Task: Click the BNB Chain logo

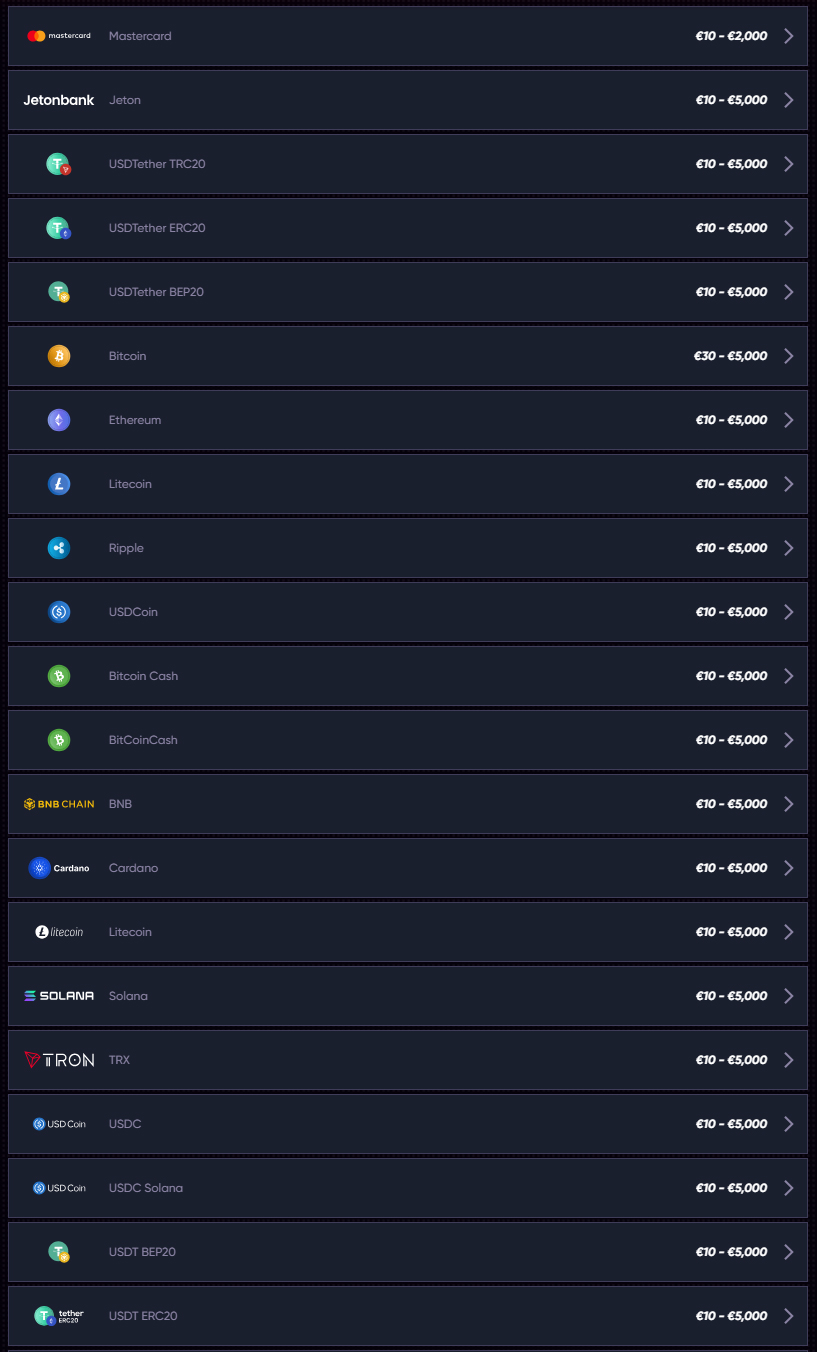Action: (59, 804)
